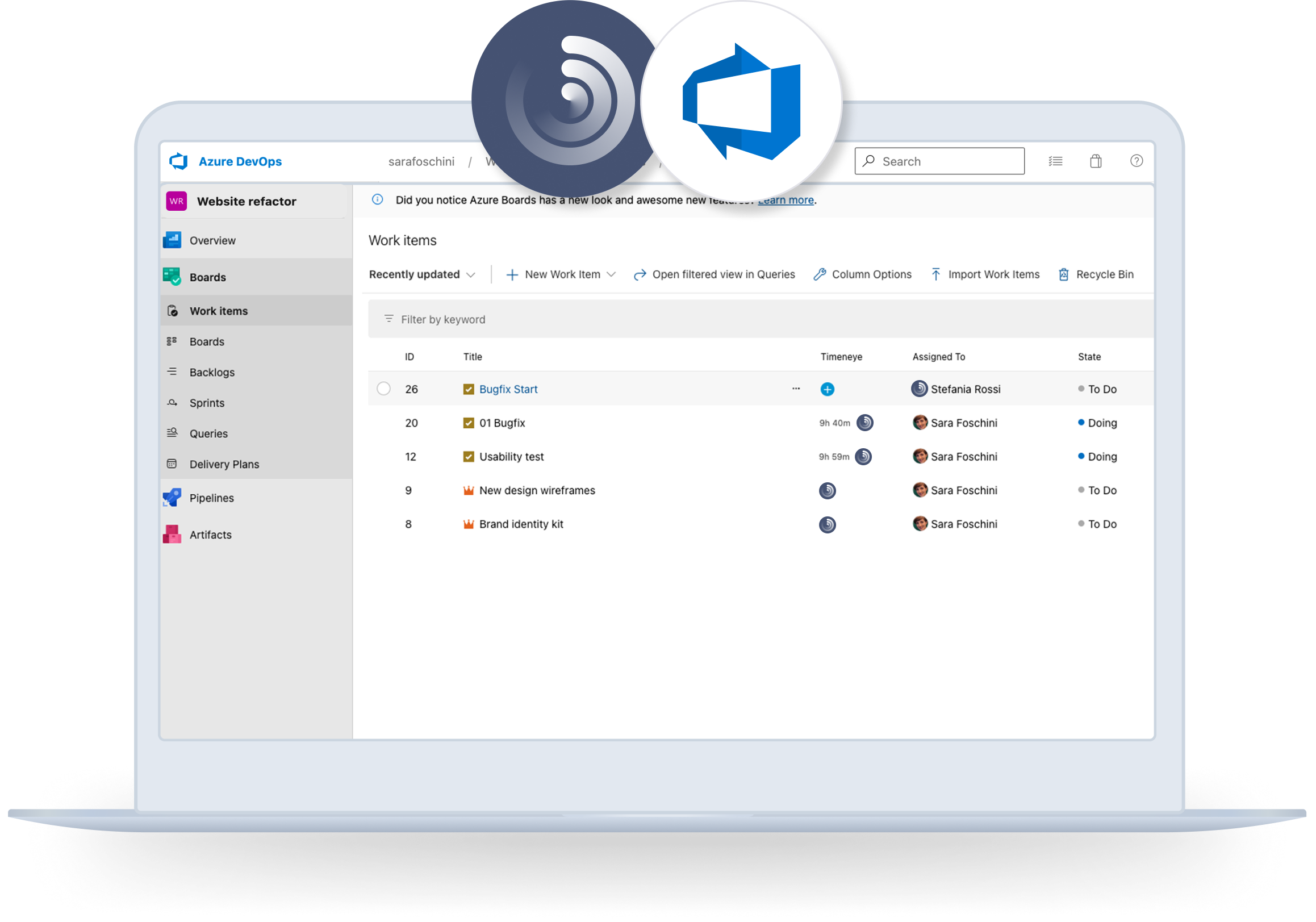Viewport: 1316px width, 922px height.
Task: Sort by the Title column header
Action: pos(473,357)
